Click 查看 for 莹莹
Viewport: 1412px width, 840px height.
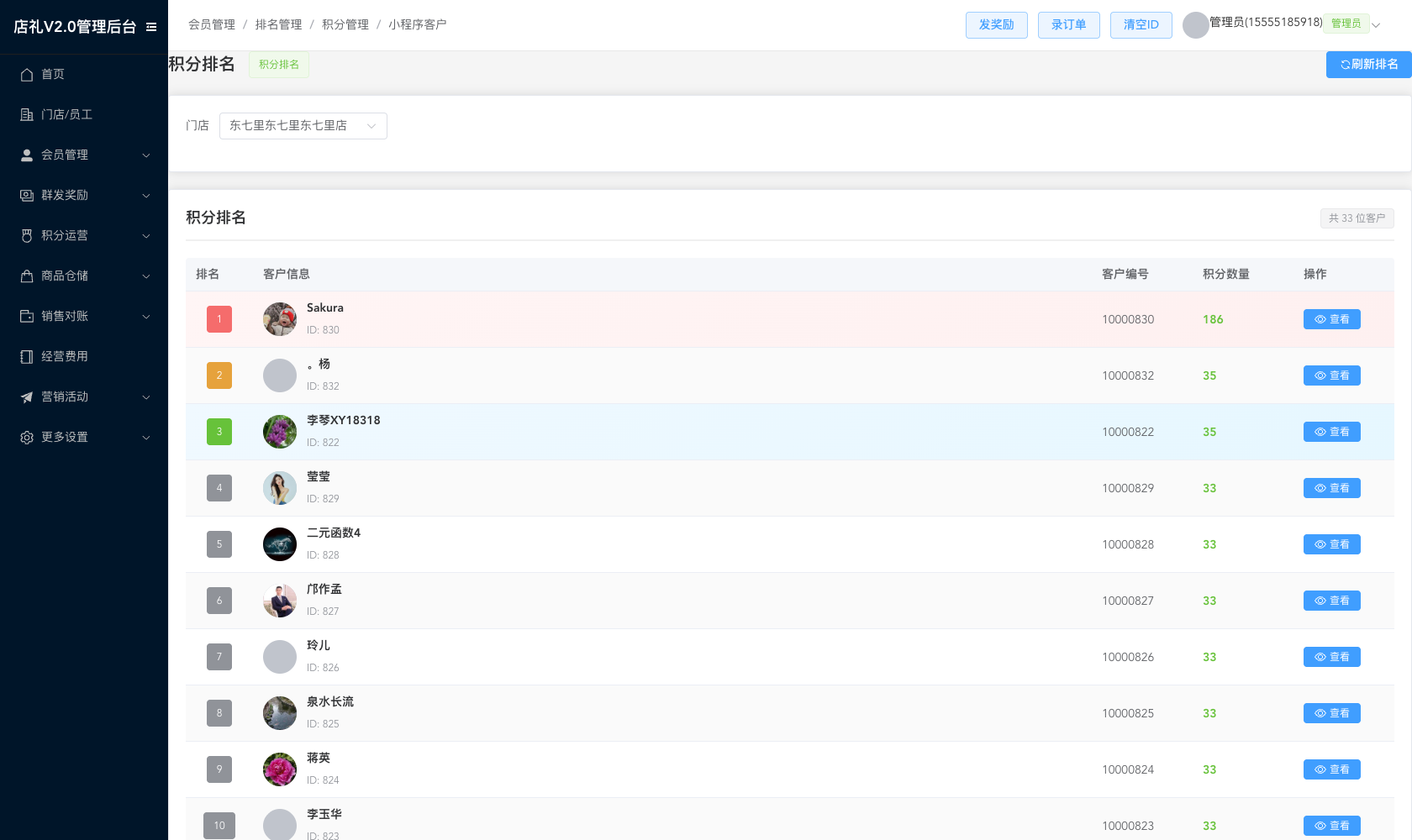pyautogui.click(x=1332, y=488)
